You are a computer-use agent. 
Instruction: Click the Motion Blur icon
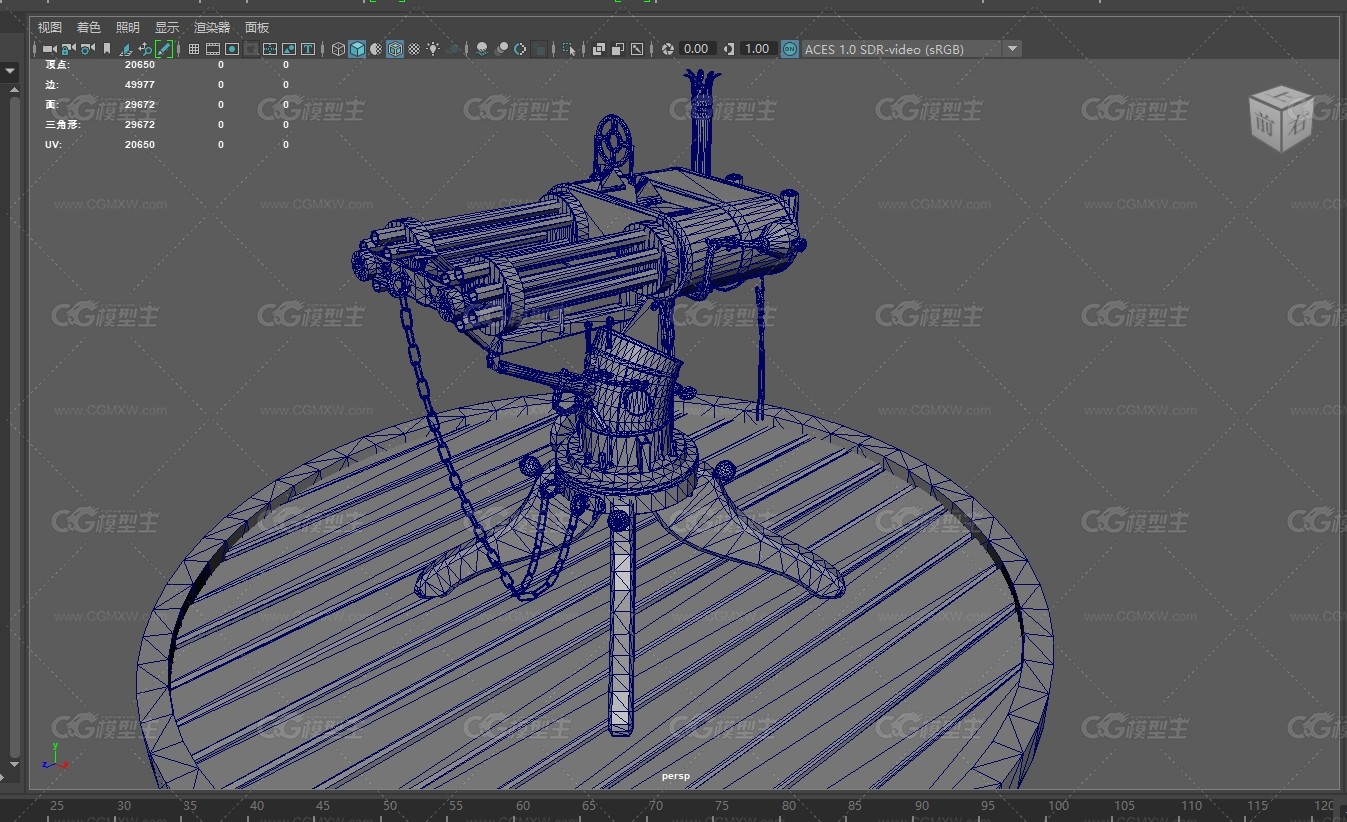502,49
